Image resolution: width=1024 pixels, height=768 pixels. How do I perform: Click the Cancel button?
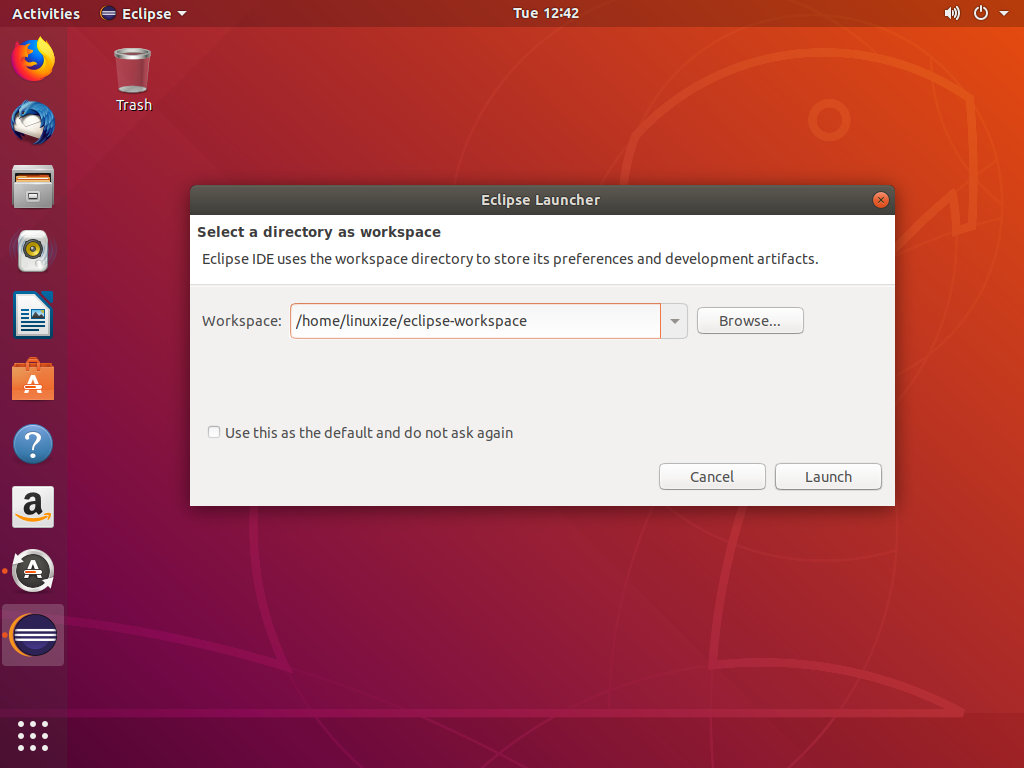pyautogui.click(x=712, y=477)
